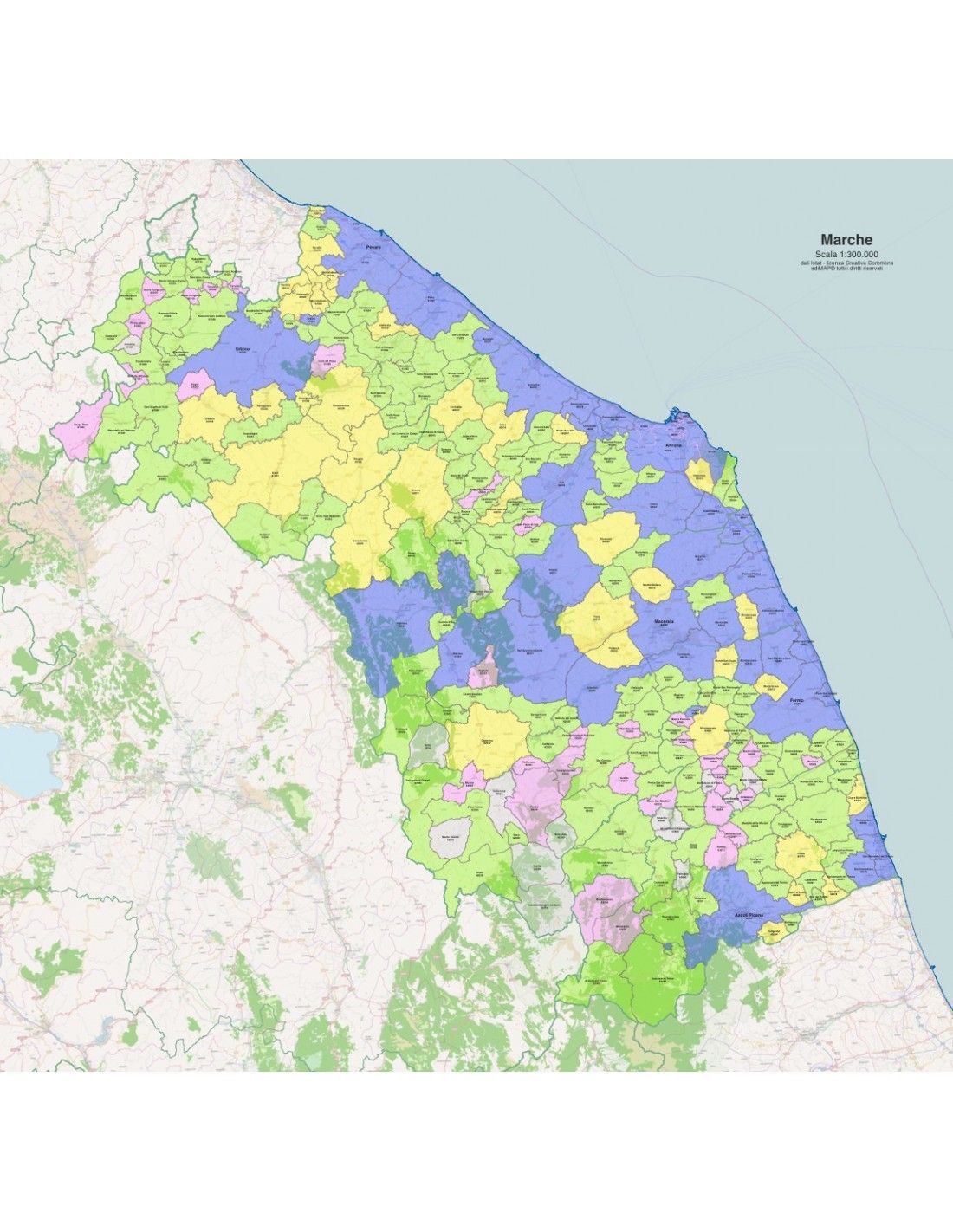Select the Urbino municipality label
This screenshot has width=953, height=1232.
243,349
